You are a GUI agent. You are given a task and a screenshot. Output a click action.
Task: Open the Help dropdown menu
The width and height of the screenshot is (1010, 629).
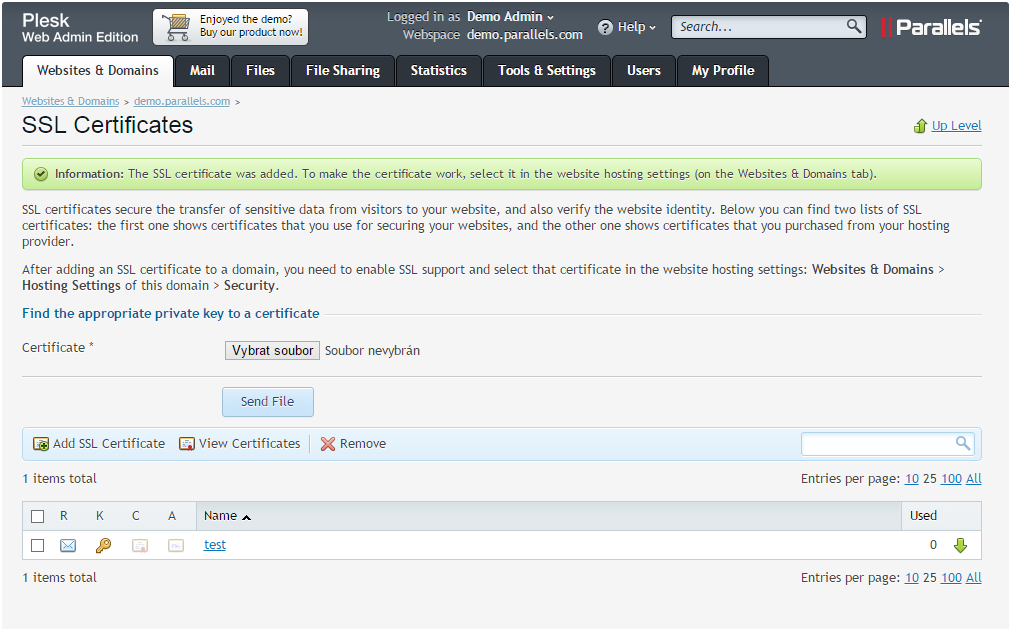[x=627, y=27]
